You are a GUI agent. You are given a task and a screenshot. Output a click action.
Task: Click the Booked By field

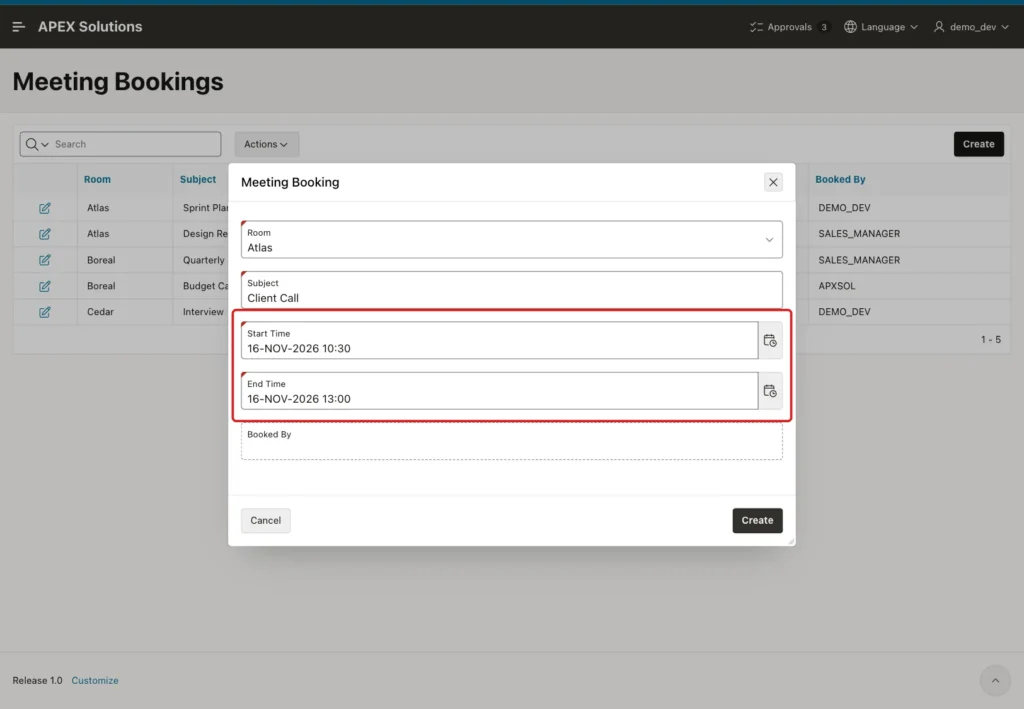[511, 441]
